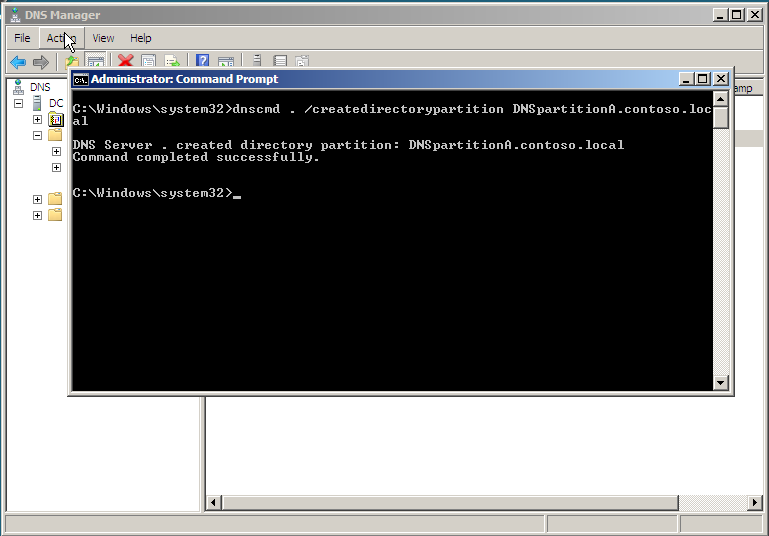Click the 'Command completed successfully.' output line
The width and height of the screenshot is (769, 536).
click(196, 157)
